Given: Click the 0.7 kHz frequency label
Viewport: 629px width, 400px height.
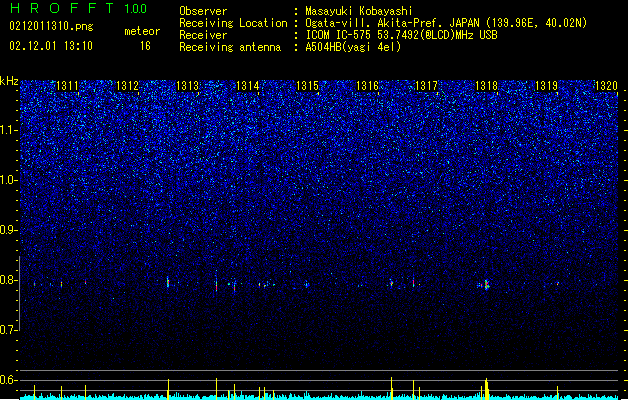Looking at the screenshot, I should pos(8,330).
